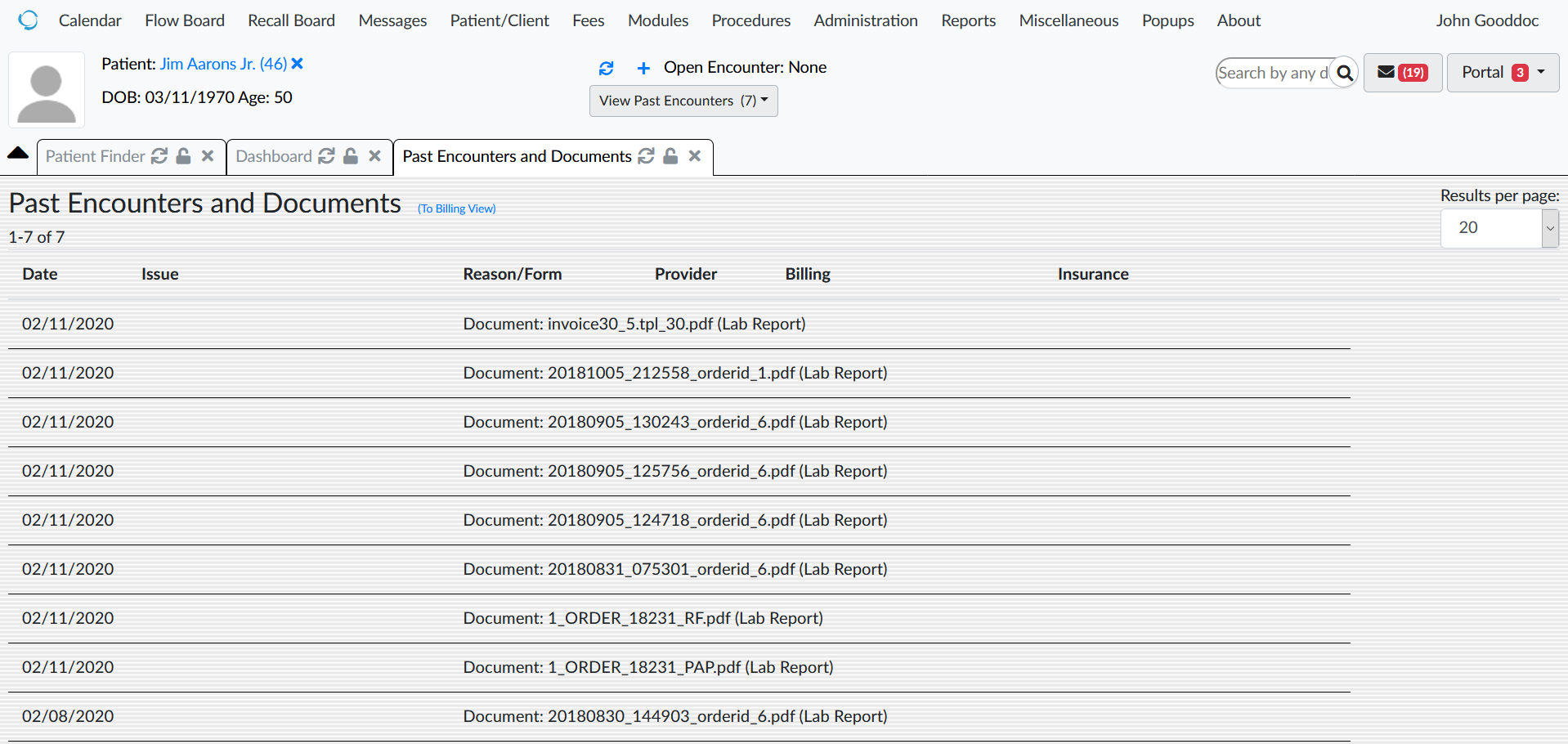Open the View Past Encounters dropdown
1568x744 pixels.
tap(683, 101)
